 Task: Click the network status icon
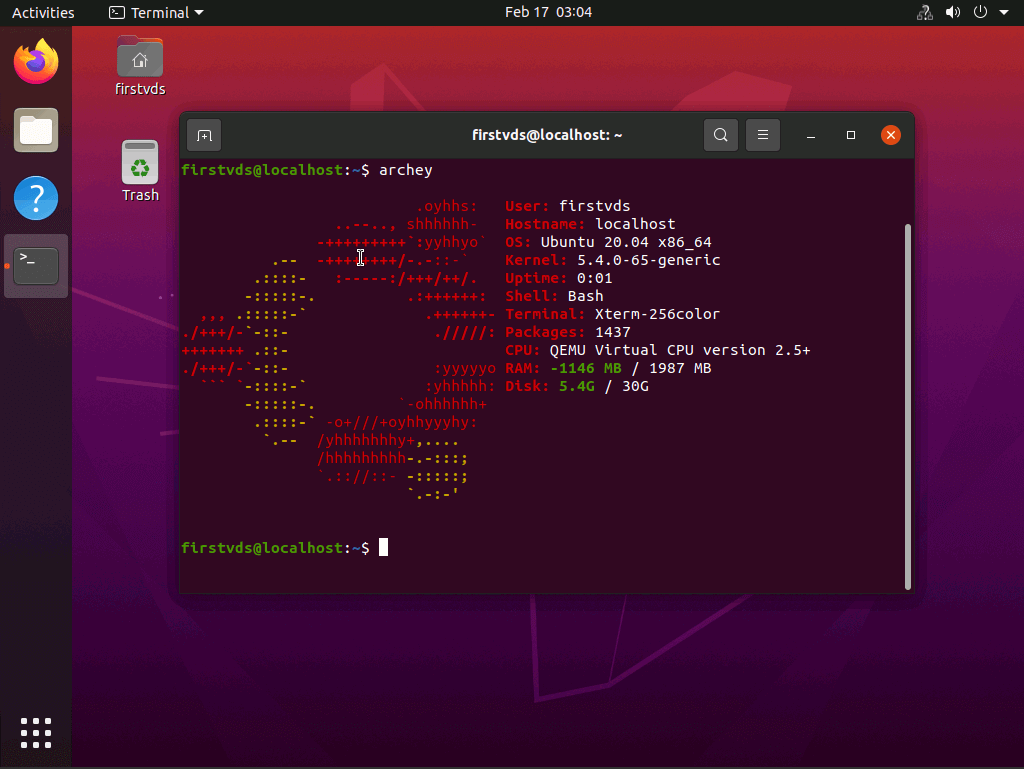[x=925, y=12]
